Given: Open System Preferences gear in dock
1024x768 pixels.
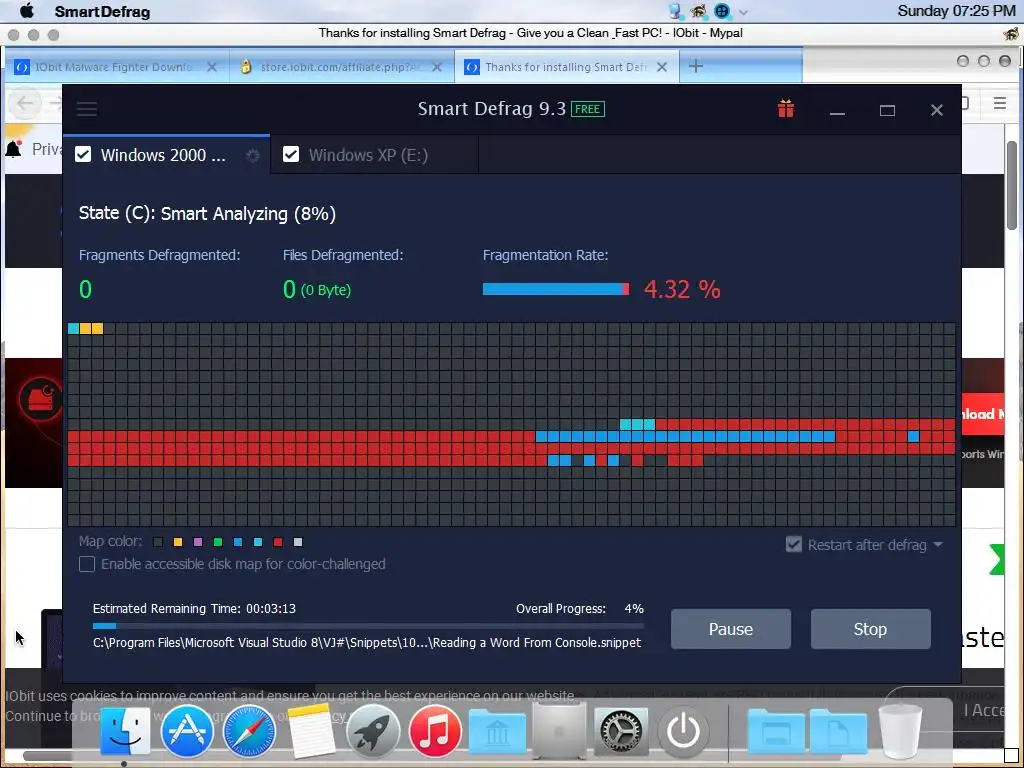Looking at the screenshot, I should coord(621,731).
